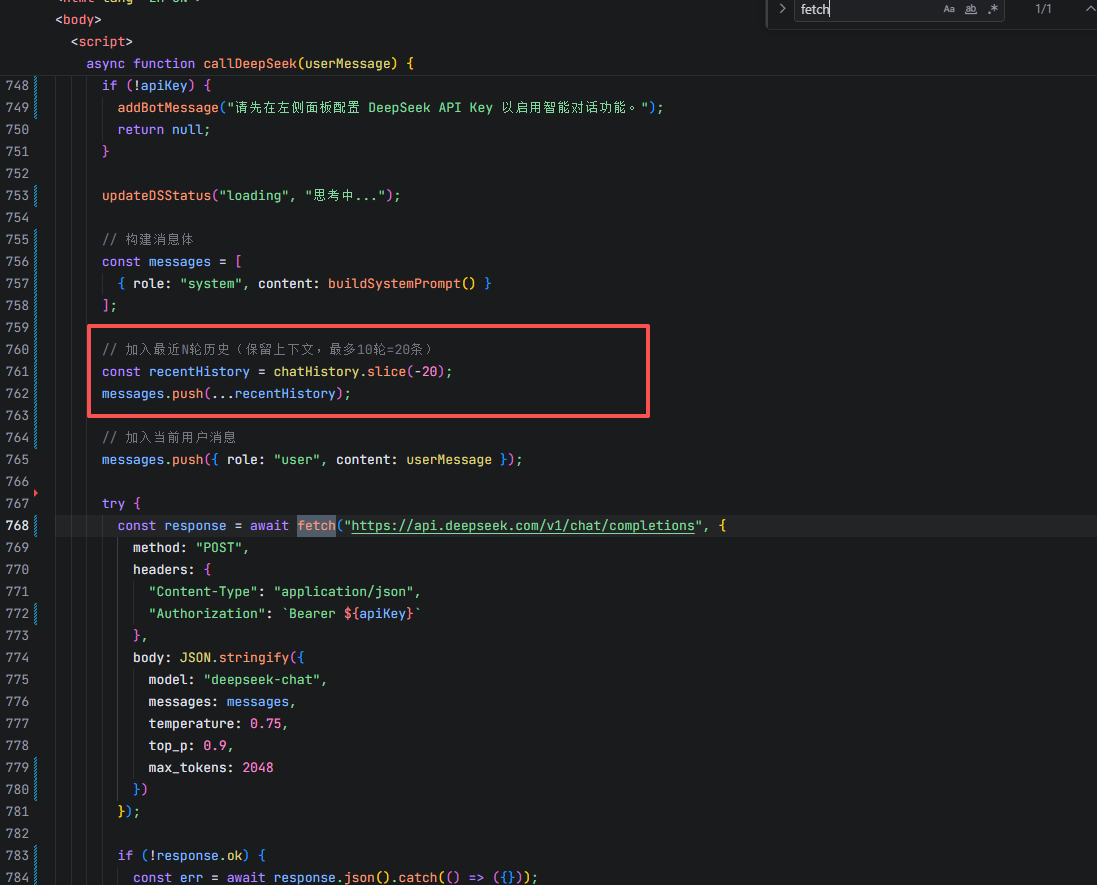
Task: Click "updateDSStatus" function call
Action: pos(156,195)
